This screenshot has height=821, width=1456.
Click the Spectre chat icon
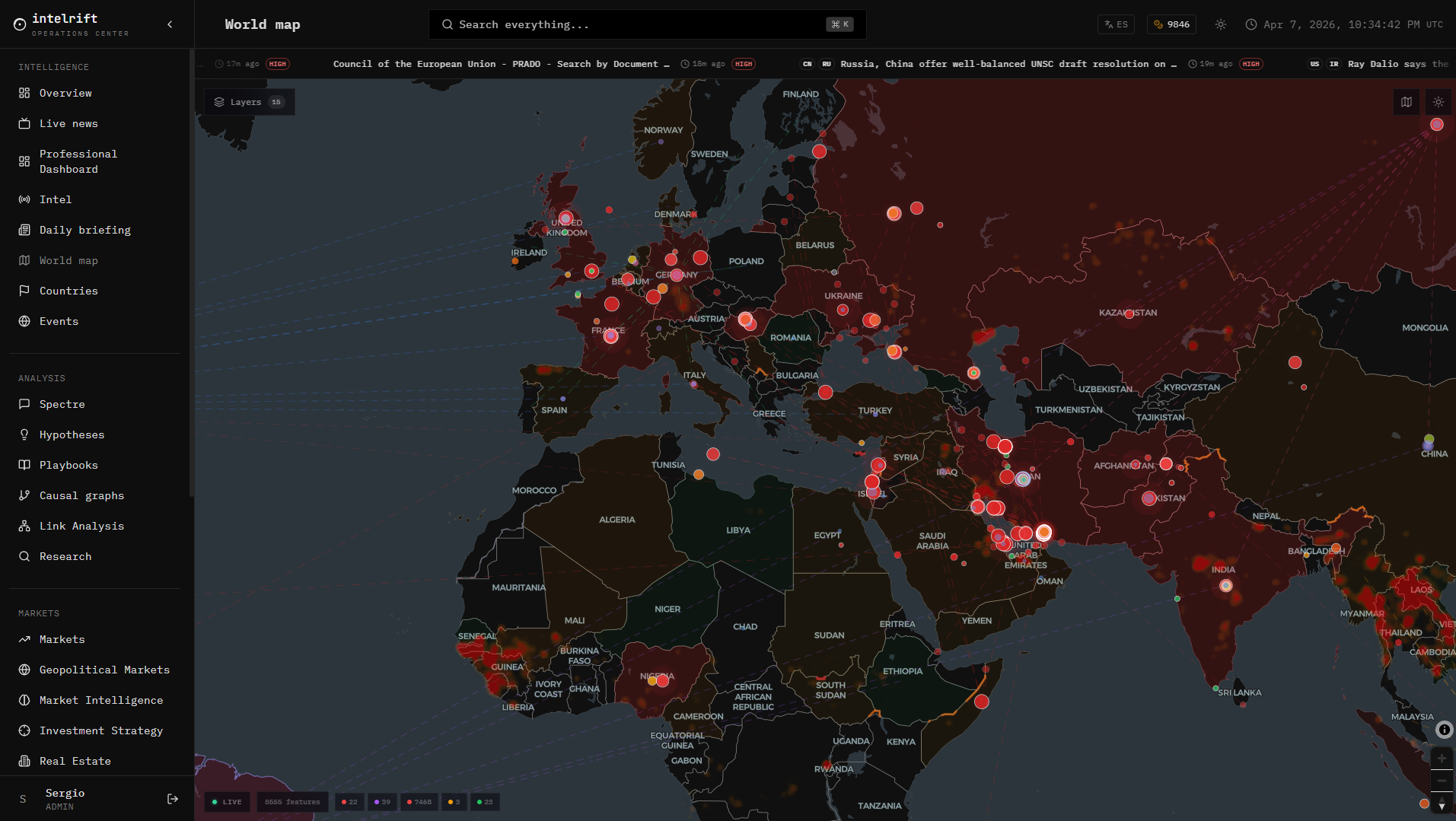coord(24,404)
